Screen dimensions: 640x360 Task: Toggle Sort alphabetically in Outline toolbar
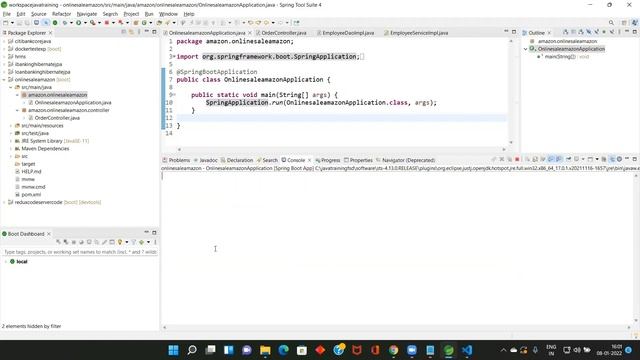coord(581,32)
